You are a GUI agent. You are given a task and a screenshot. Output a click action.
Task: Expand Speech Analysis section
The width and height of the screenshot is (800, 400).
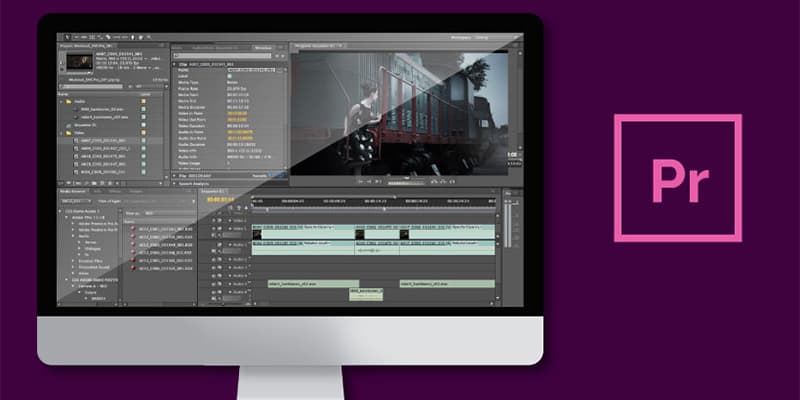click(x=174, y=183)
